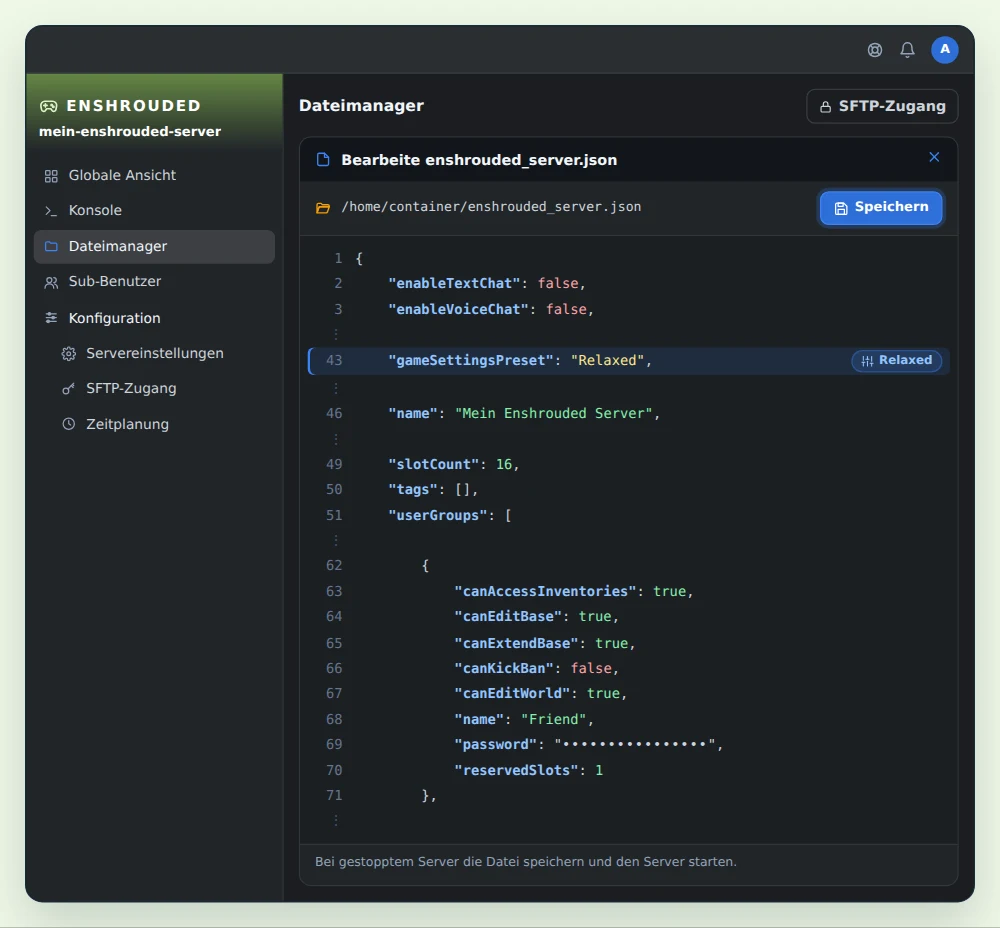This screenshot has width=1000, height=928.
Task: Click the Globale Ansicht grid icon
Action: 51,176
